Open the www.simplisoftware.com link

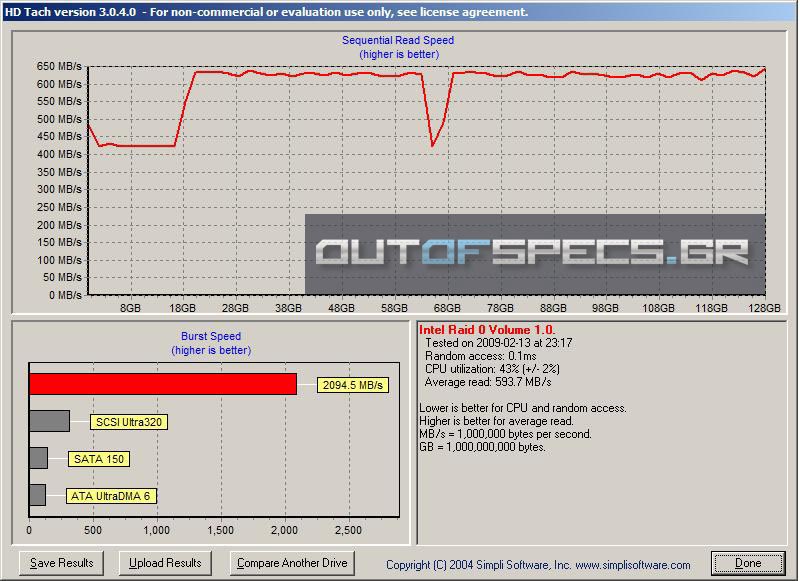tap(633, 565)
